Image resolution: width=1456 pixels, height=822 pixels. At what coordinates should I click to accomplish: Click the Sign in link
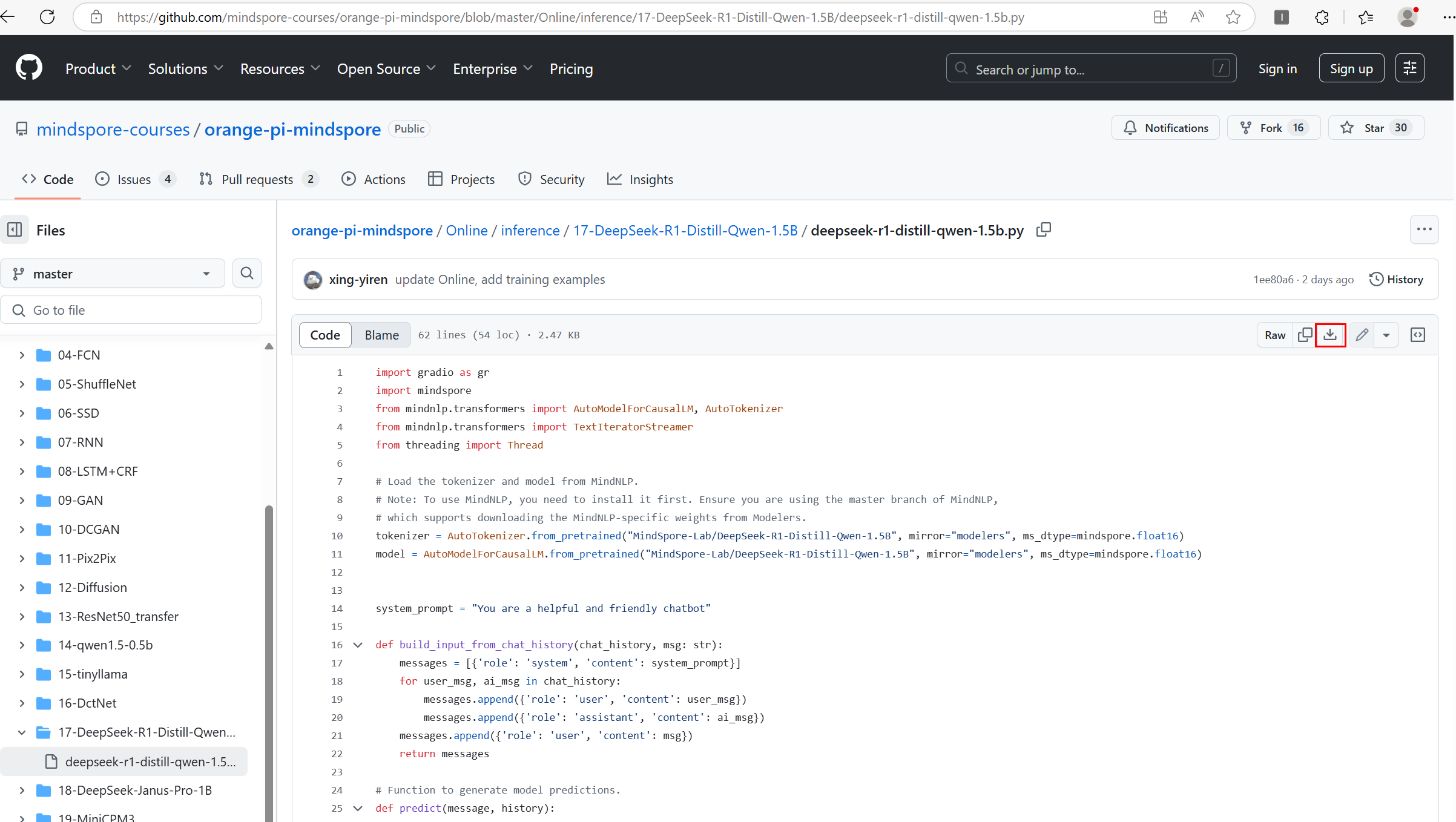pos(1277,68)
